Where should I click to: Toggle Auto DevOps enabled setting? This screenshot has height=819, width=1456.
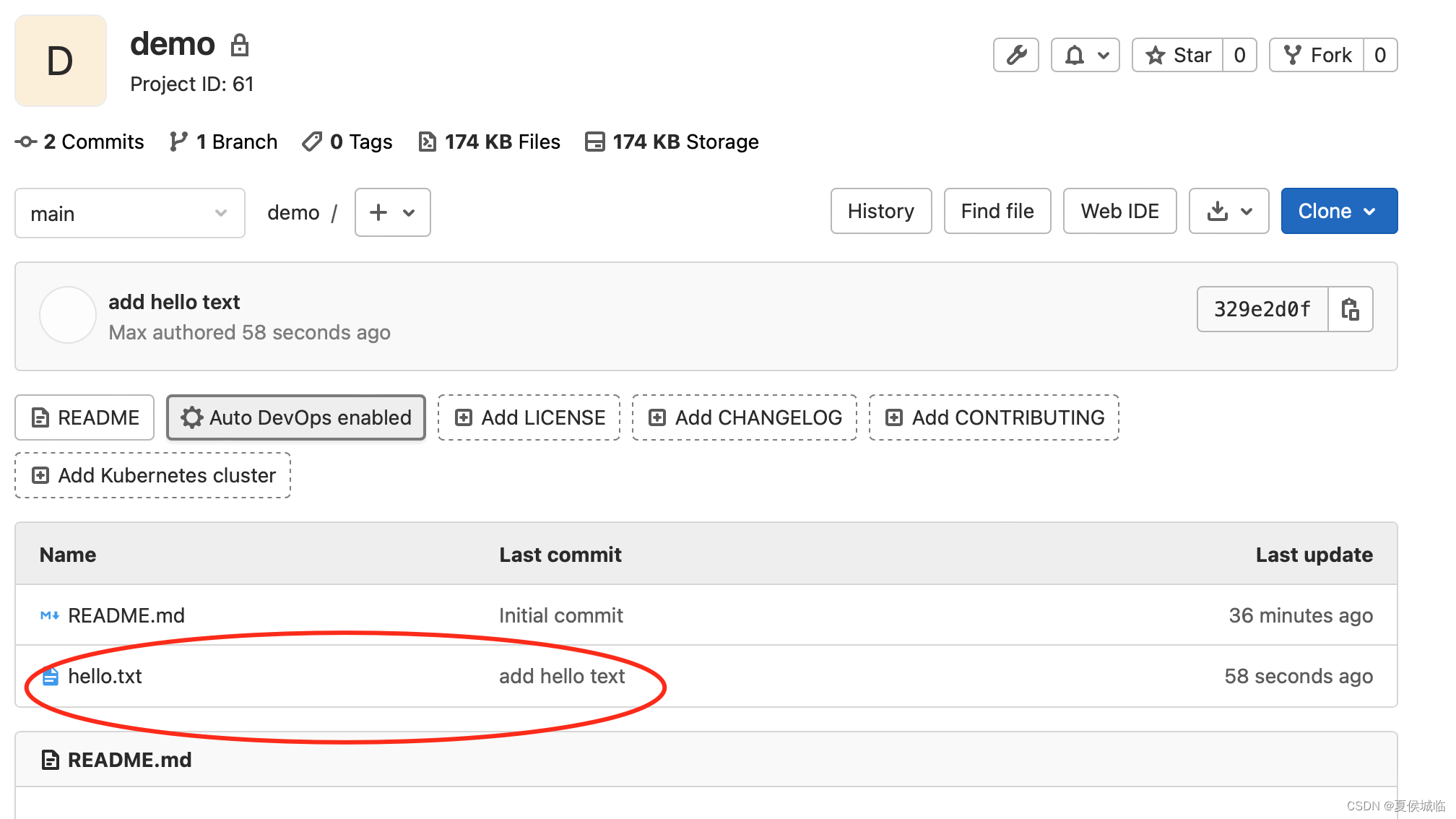click(x=295, y=417)
